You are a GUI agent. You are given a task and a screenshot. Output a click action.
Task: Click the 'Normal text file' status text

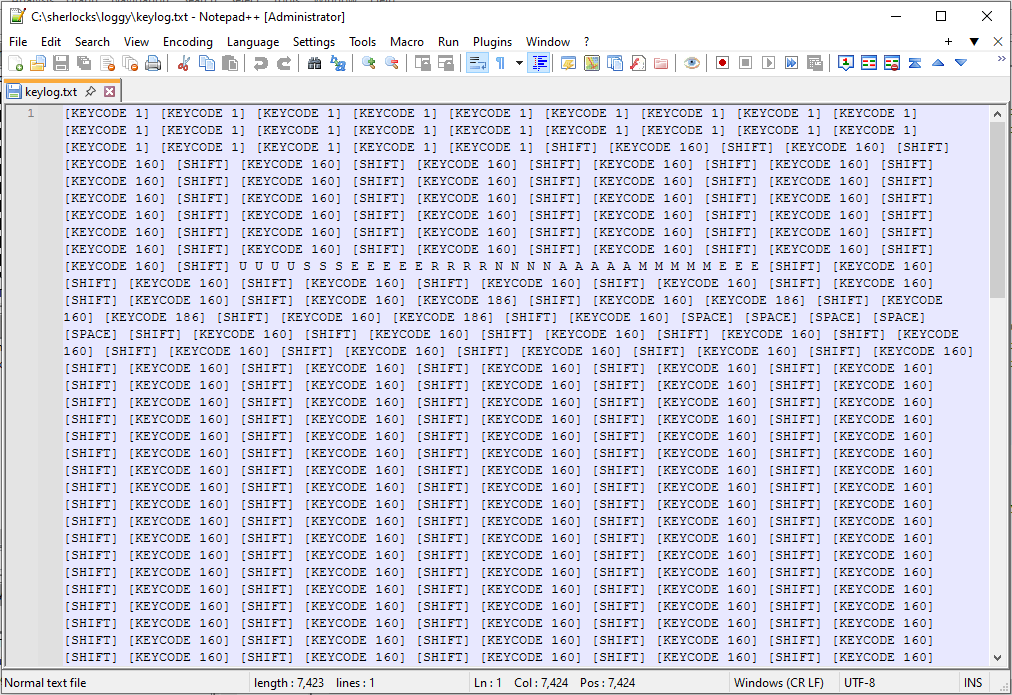pyautogui.click(x=45, y=683)
